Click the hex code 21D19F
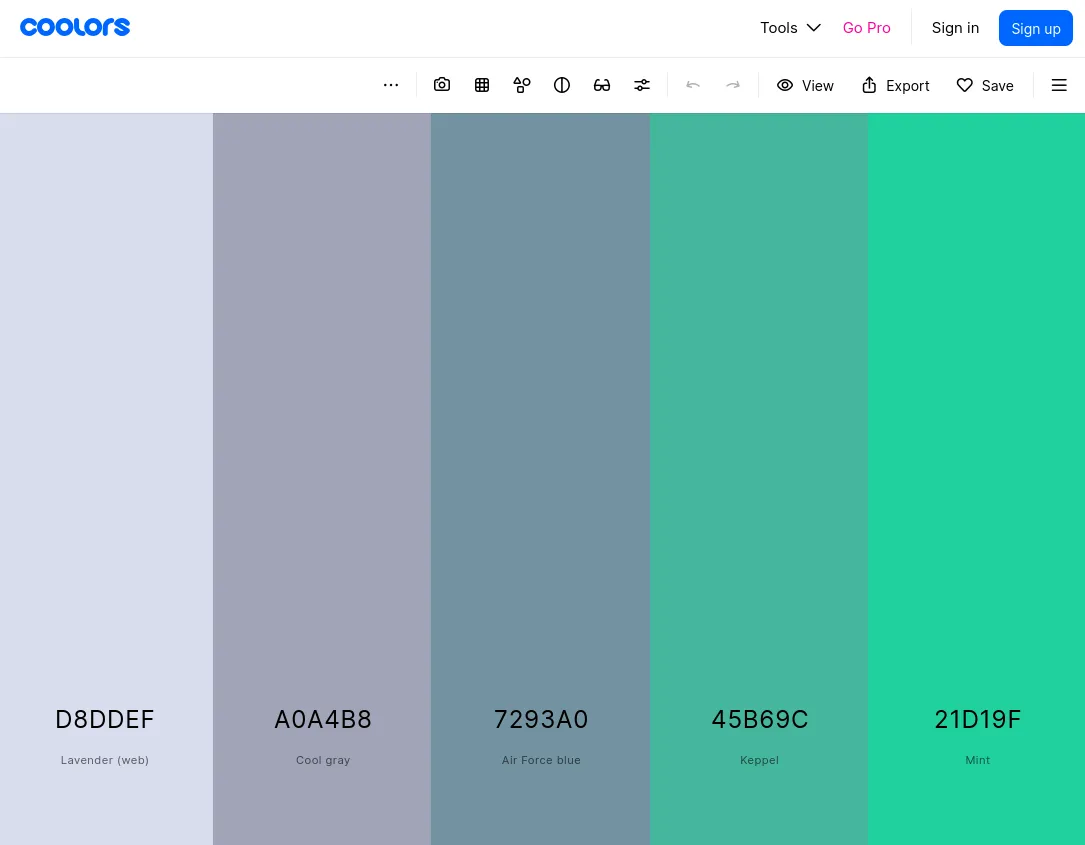Image resolution: width=1085 pixels, height=845 pixels. pos(978,720)
